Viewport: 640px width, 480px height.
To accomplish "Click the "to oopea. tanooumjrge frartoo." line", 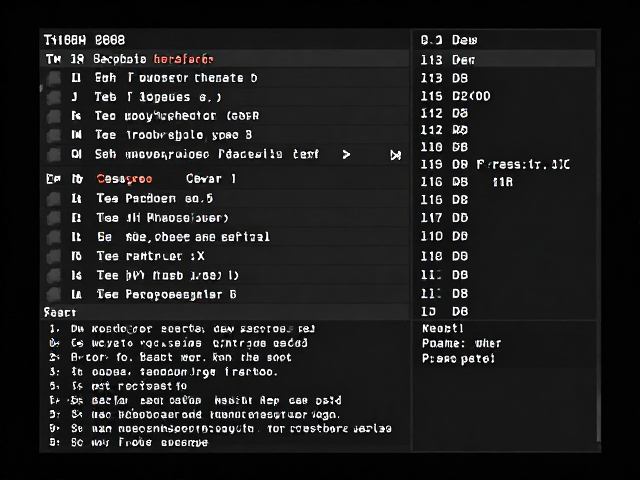I will click(164, 372).
